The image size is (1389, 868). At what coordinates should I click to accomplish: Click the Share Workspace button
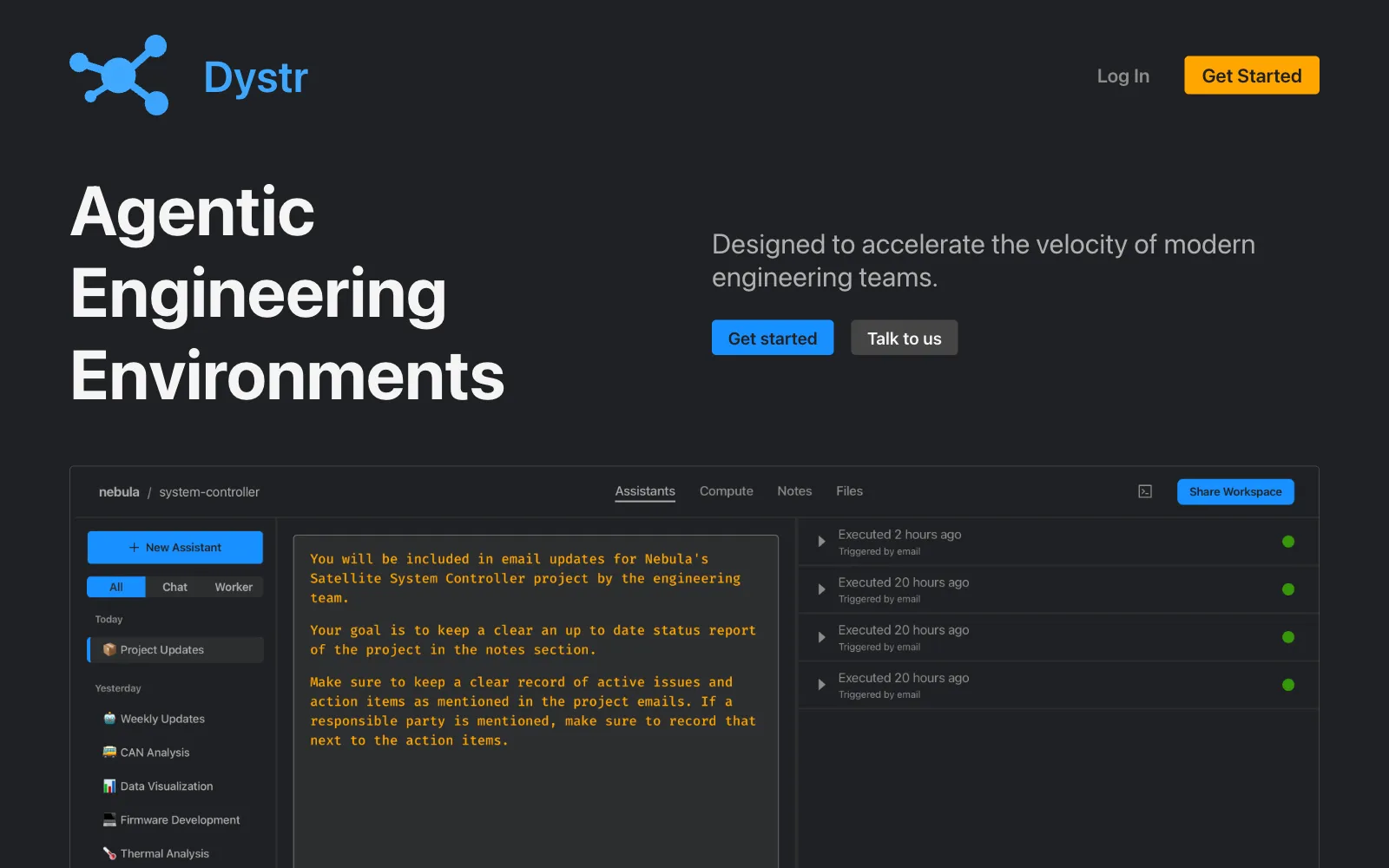[x=1235, y=491]
